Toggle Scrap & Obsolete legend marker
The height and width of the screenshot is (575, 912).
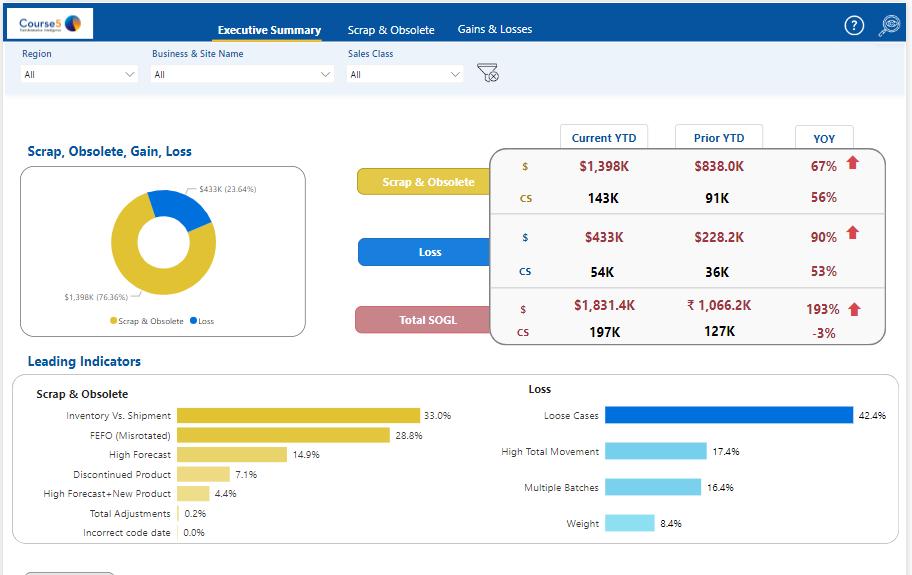113,320
